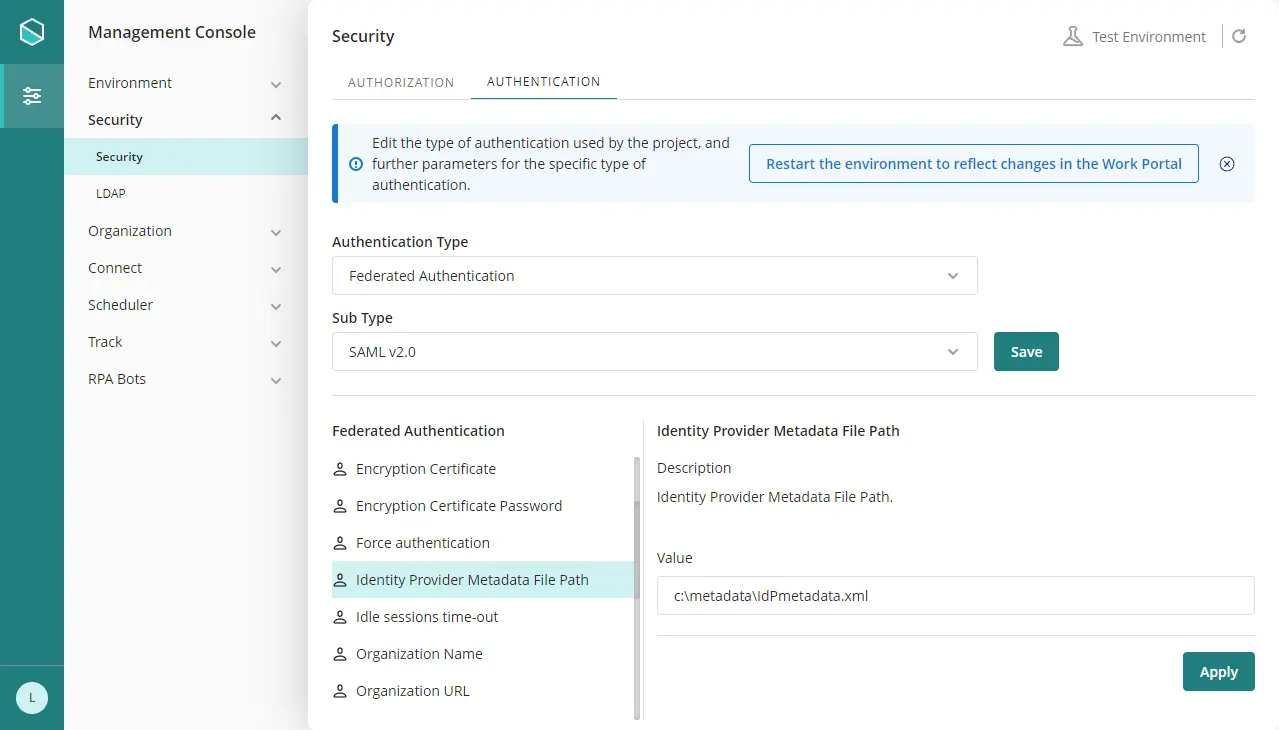Open the Authentication Type dropdown

coord(654,276)
